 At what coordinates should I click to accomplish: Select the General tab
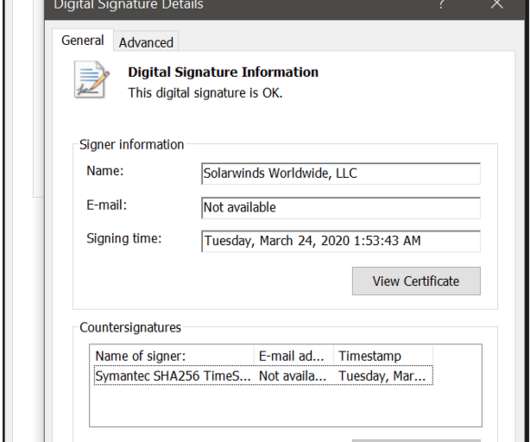82,40
